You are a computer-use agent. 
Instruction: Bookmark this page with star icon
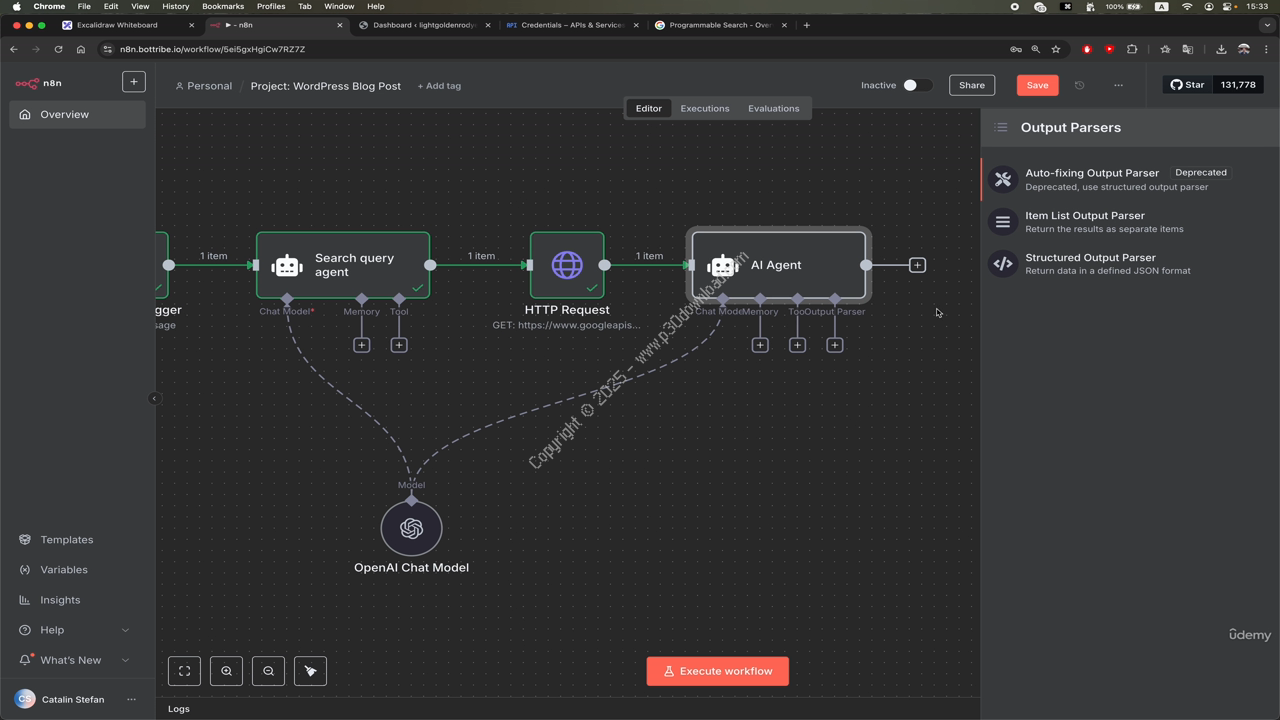point(1055,49)
